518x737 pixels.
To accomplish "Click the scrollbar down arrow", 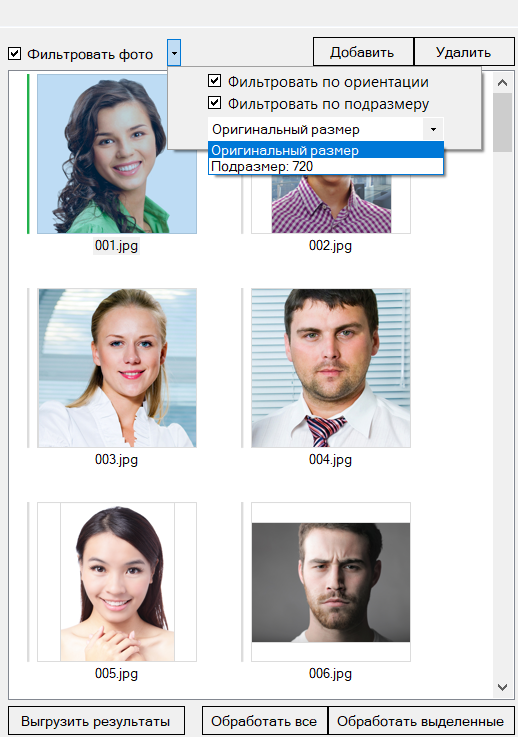I will pos(502,687).
